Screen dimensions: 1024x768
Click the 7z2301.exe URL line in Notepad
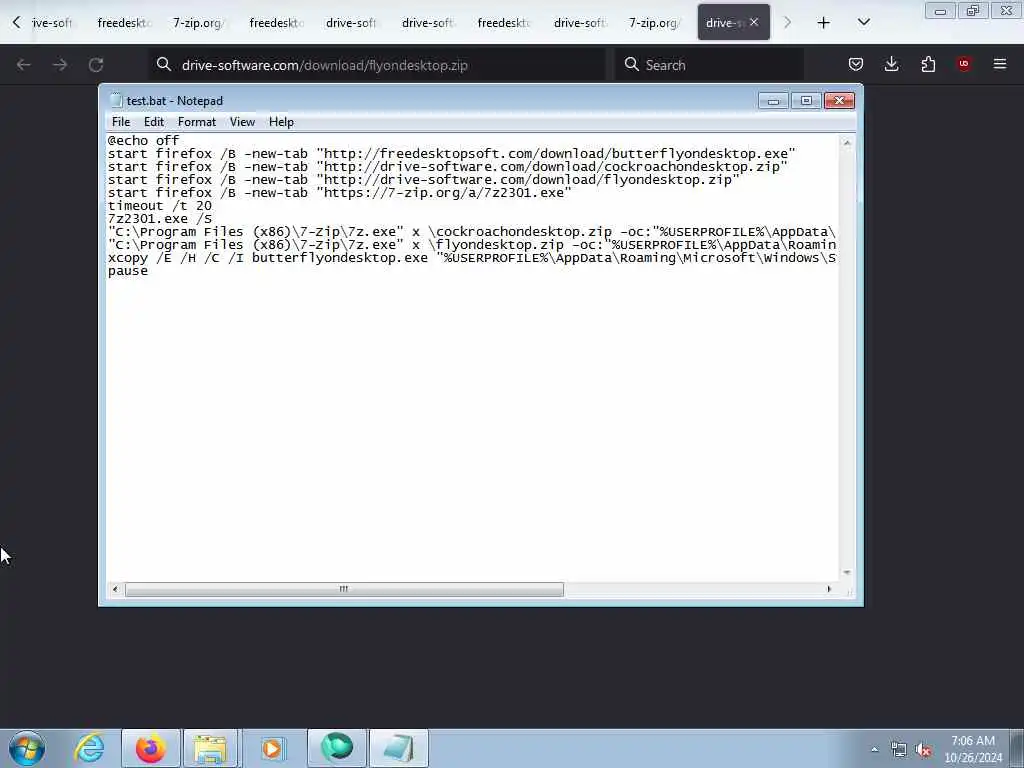(x=340, y=193)
